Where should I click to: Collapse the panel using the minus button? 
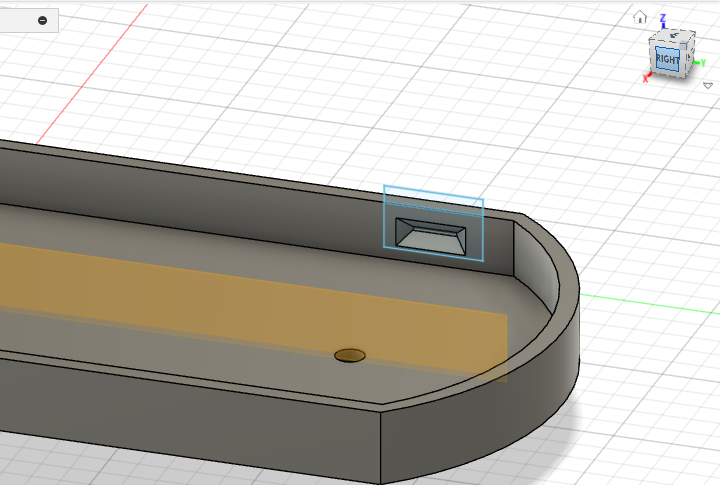[42, 20]
